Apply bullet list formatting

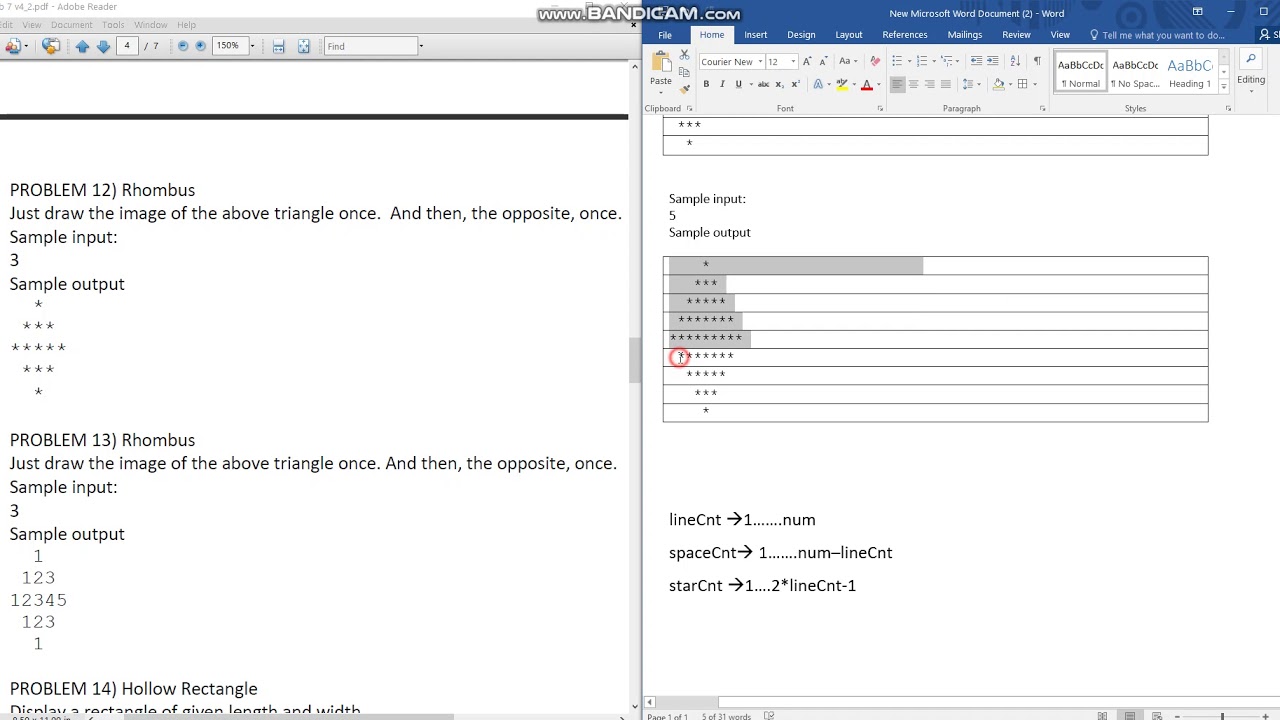(897, 62)
